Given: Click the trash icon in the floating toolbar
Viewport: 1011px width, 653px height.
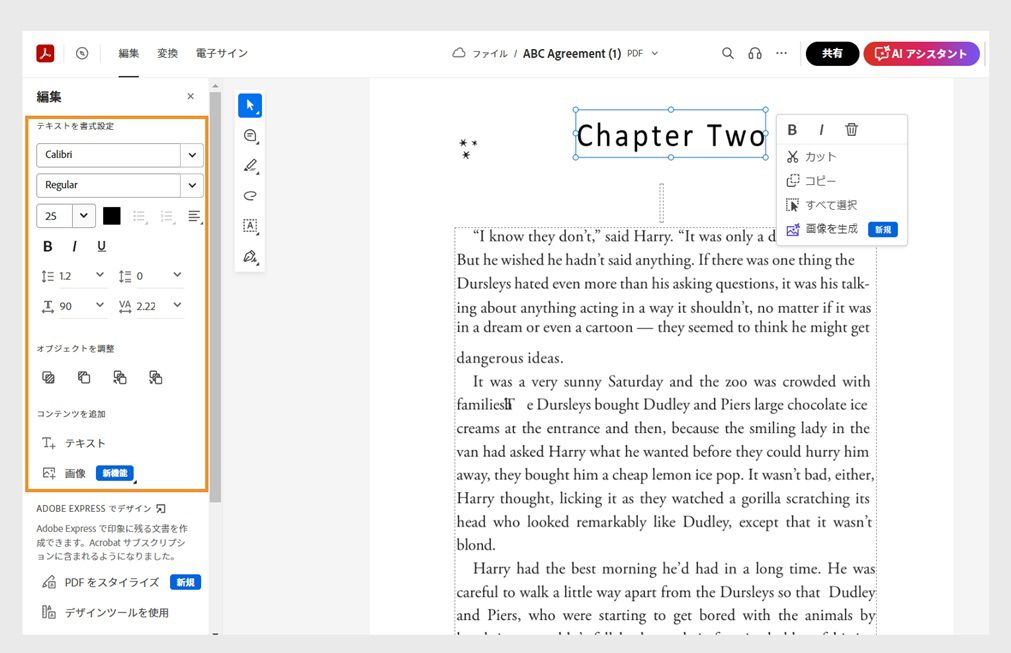Looking at the screenshot, I should [851, 129].
